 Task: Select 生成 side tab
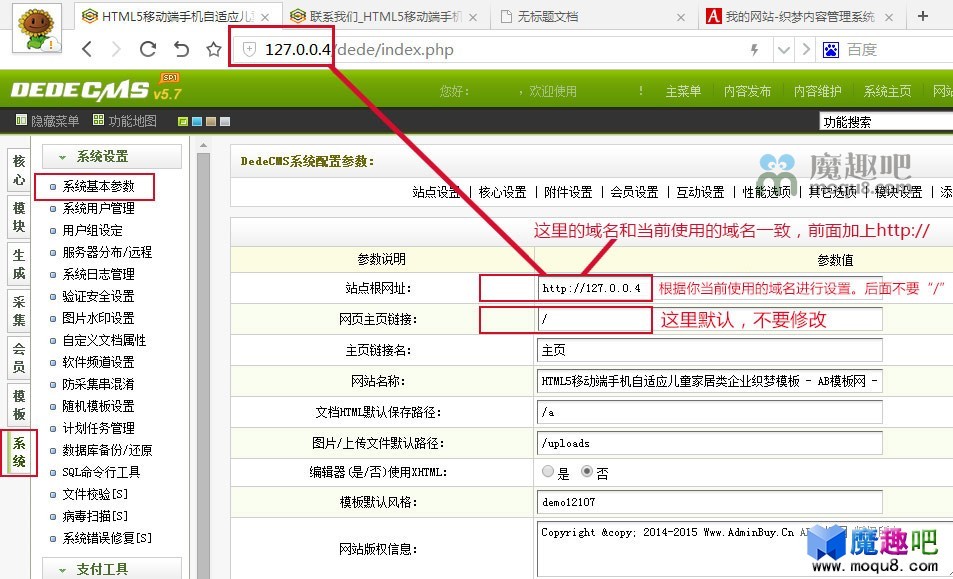19,264
